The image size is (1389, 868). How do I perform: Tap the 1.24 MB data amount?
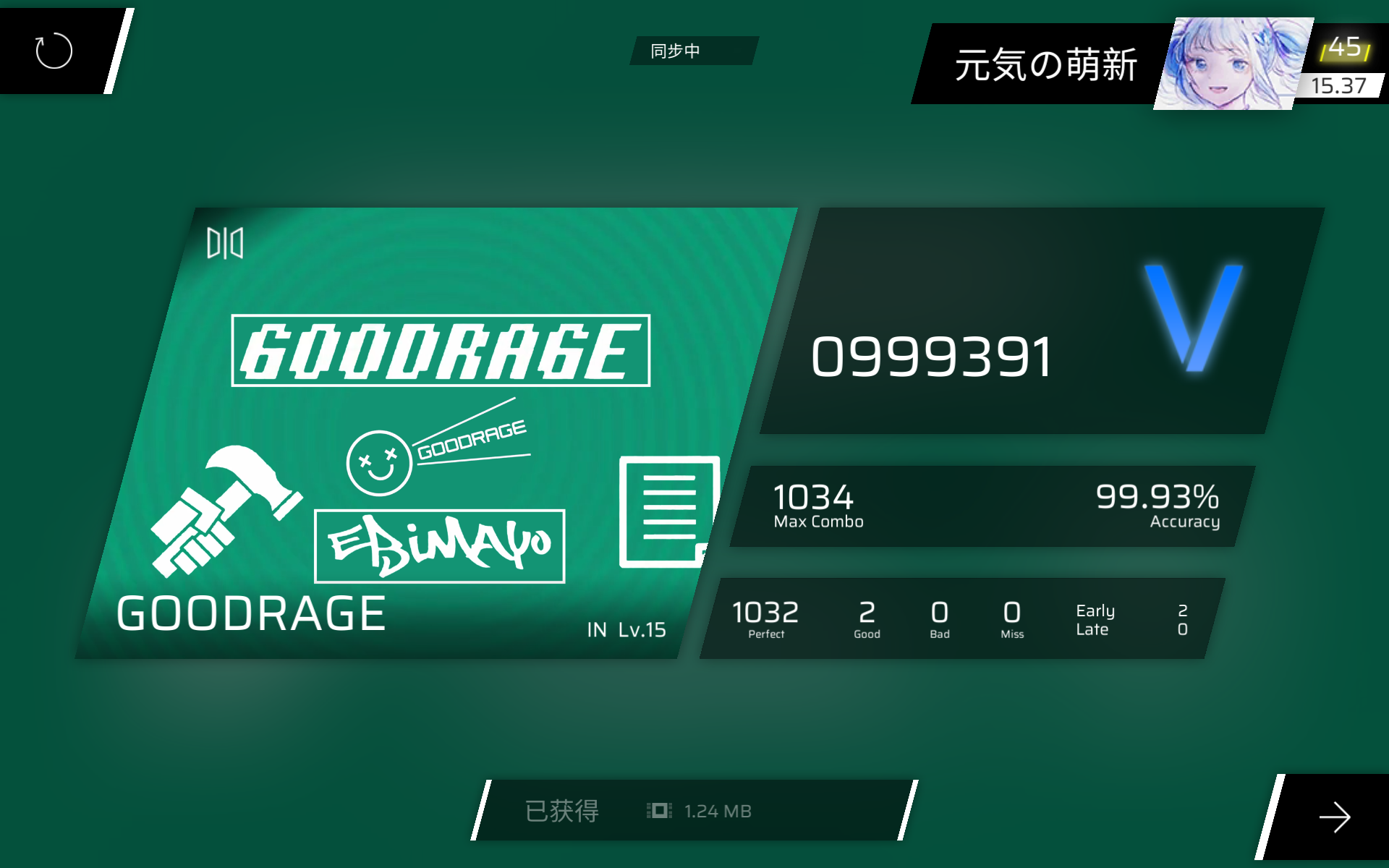718,812
